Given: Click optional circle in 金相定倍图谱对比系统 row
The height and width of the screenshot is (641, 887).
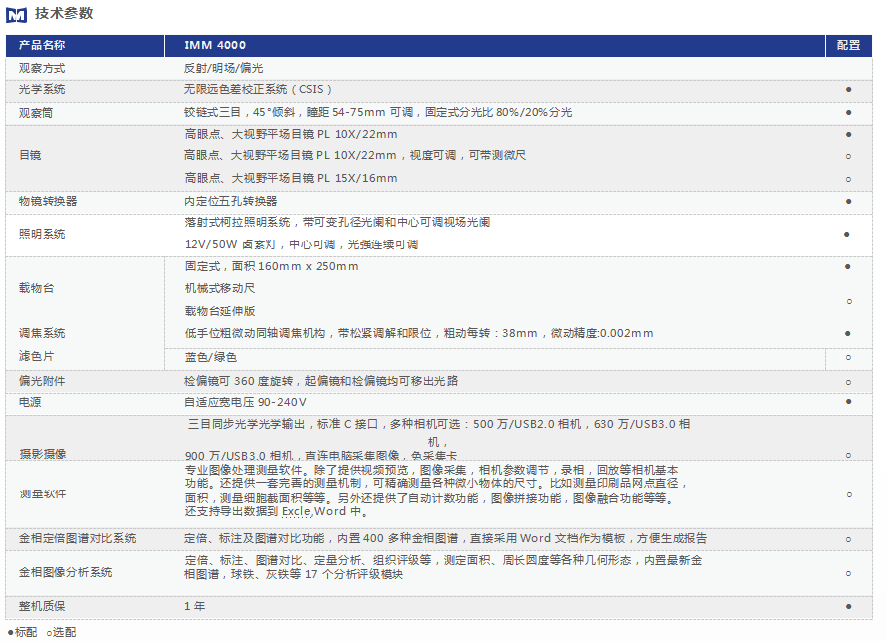Looking at the screenshot, I should click(849, 540).
